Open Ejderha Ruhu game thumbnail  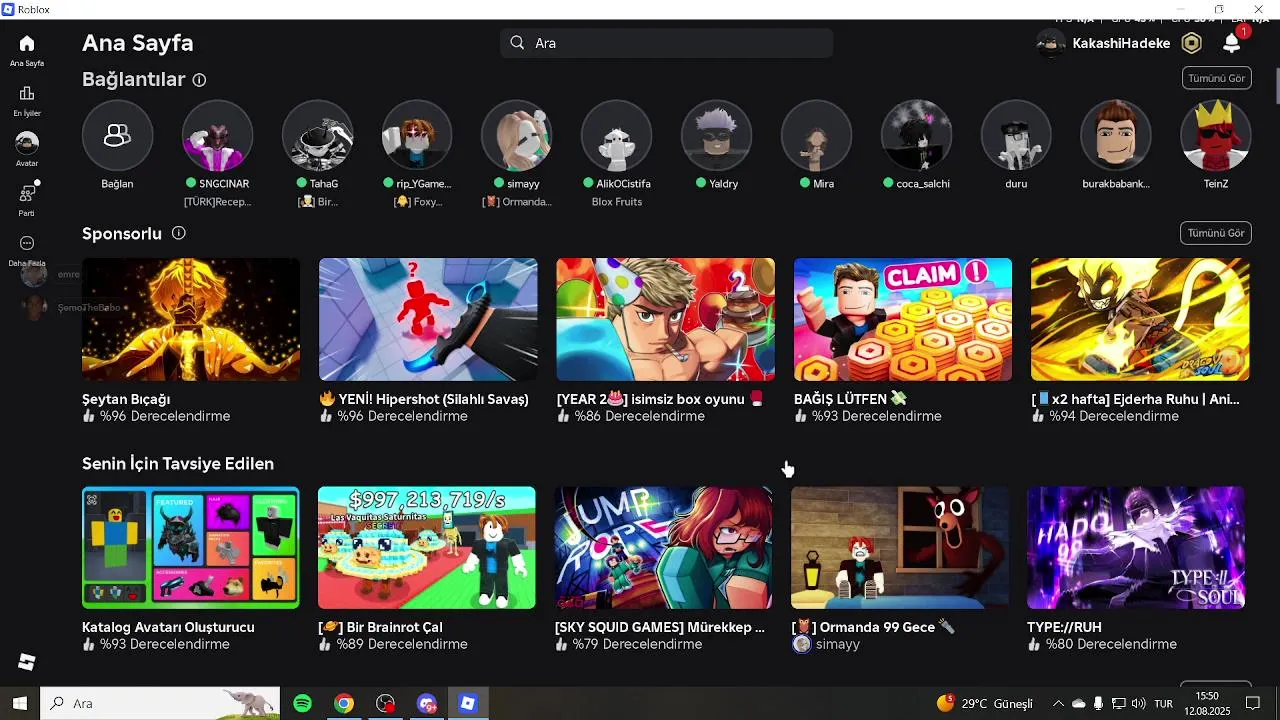tap(1140, 319)
